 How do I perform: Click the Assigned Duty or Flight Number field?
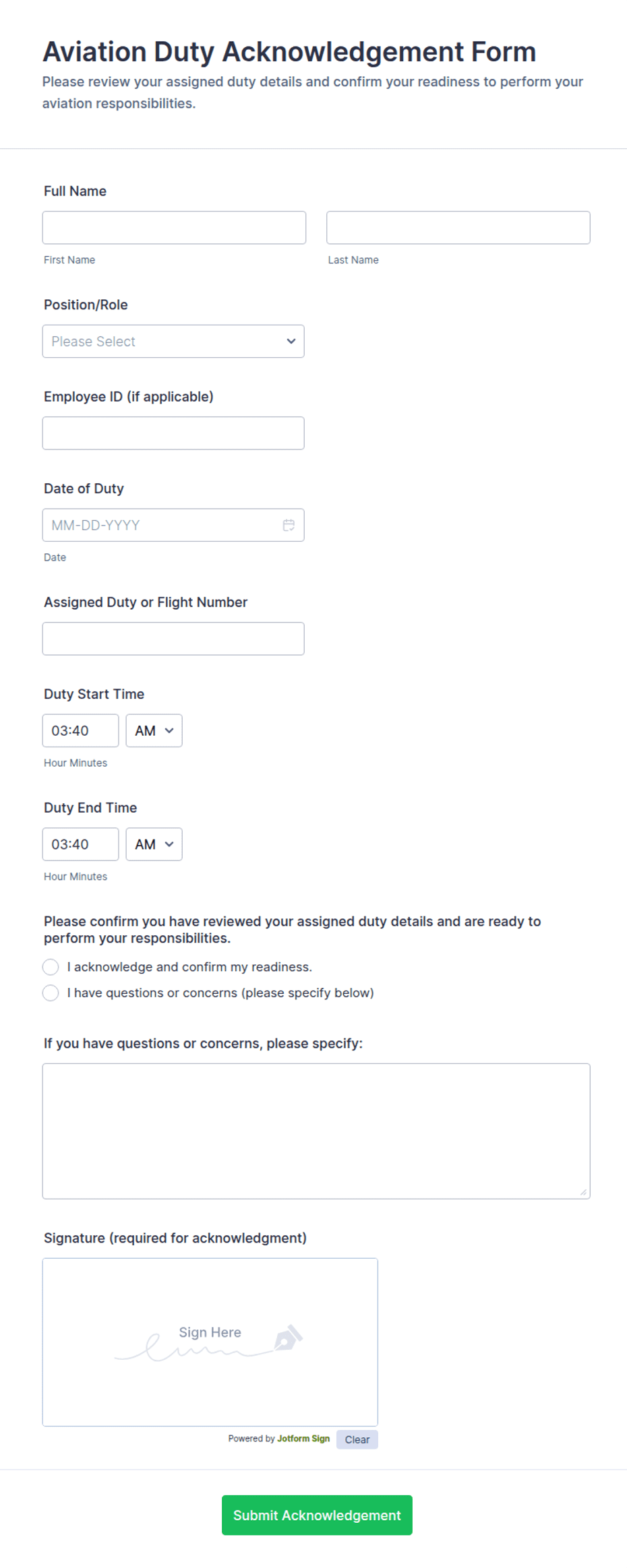tap(173, 637)
